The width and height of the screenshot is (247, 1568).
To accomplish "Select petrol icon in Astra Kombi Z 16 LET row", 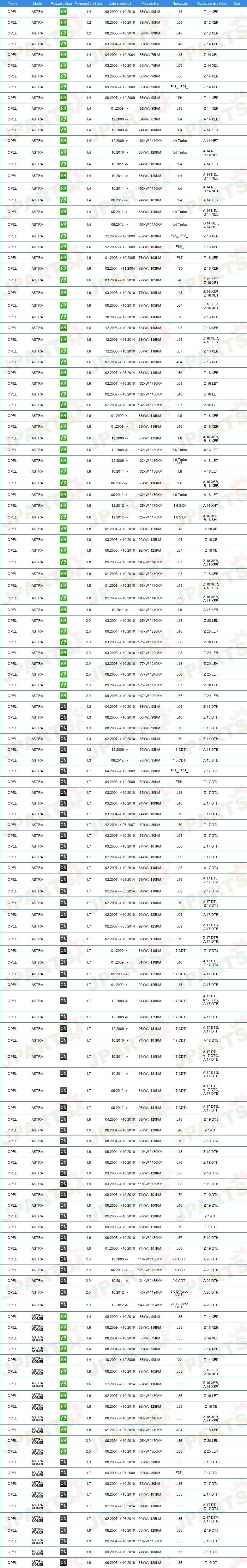I will [63, 1396].
